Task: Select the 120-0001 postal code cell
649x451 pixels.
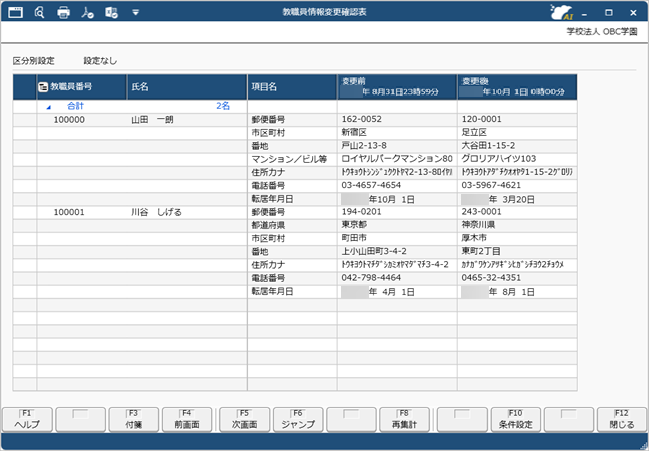Action: (517, 120)
